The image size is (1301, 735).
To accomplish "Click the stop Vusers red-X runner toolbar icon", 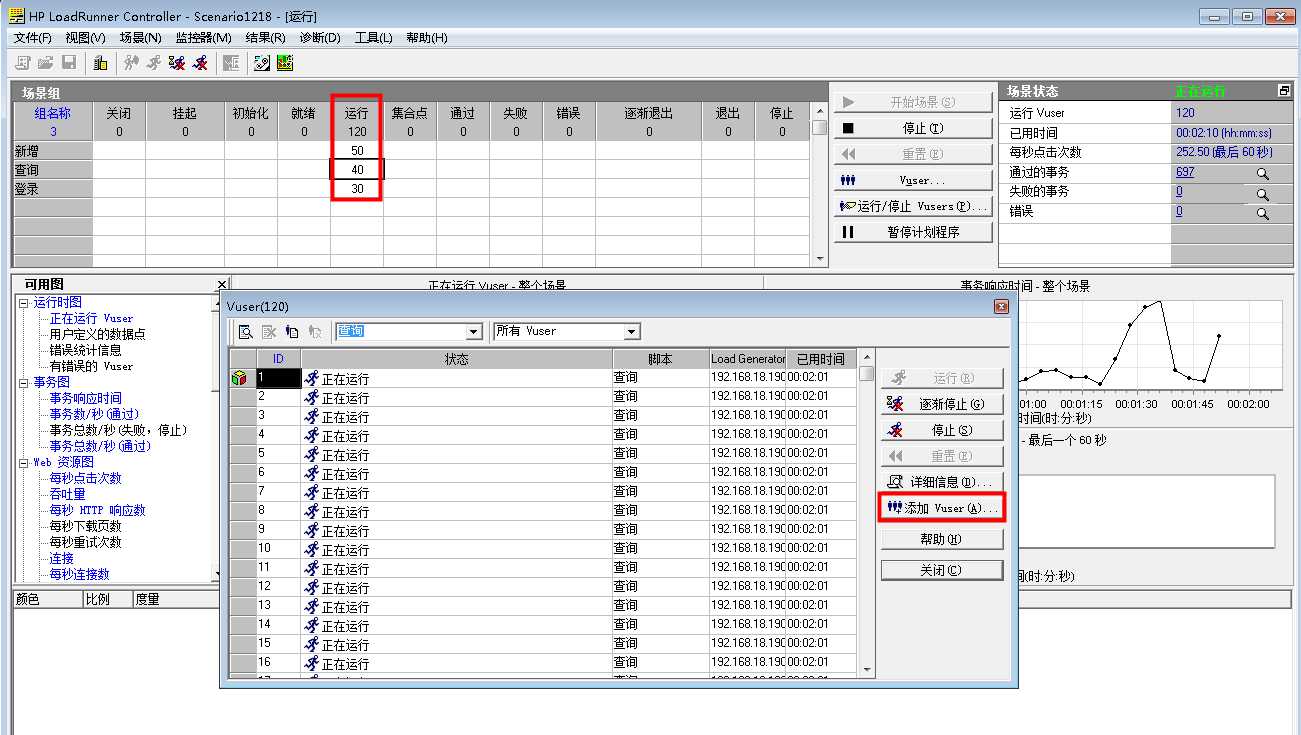I will [x=201, y=63].
